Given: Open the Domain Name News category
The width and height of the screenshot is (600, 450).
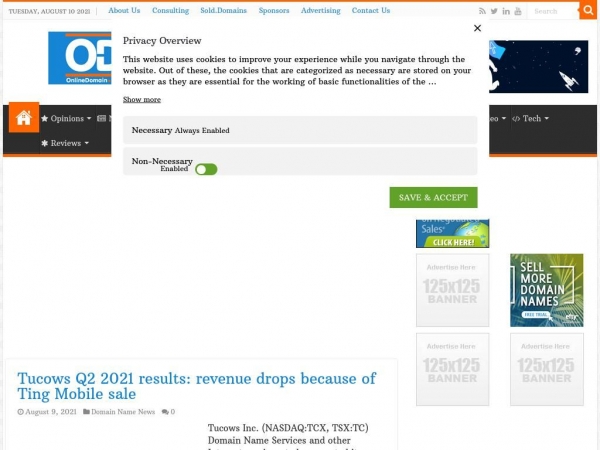Looking at the screenshot, I should pyautogui.click(x=123, y=412).
